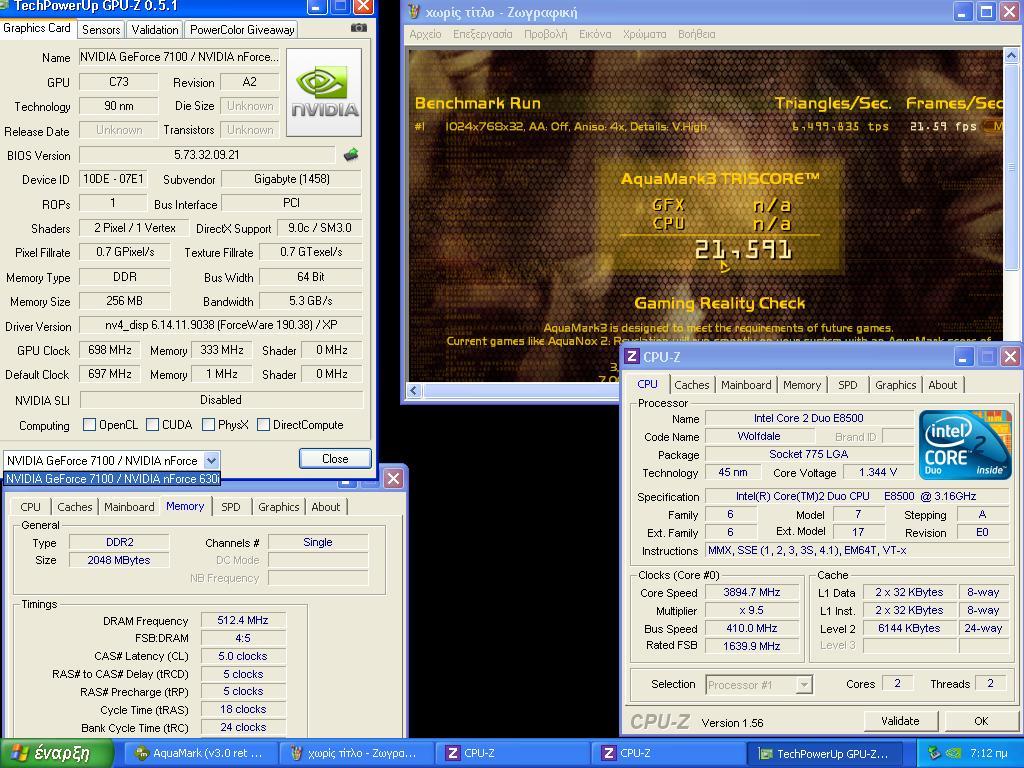Switch to TechPowerUp GPU-Z taskbar button

point(824,753)
